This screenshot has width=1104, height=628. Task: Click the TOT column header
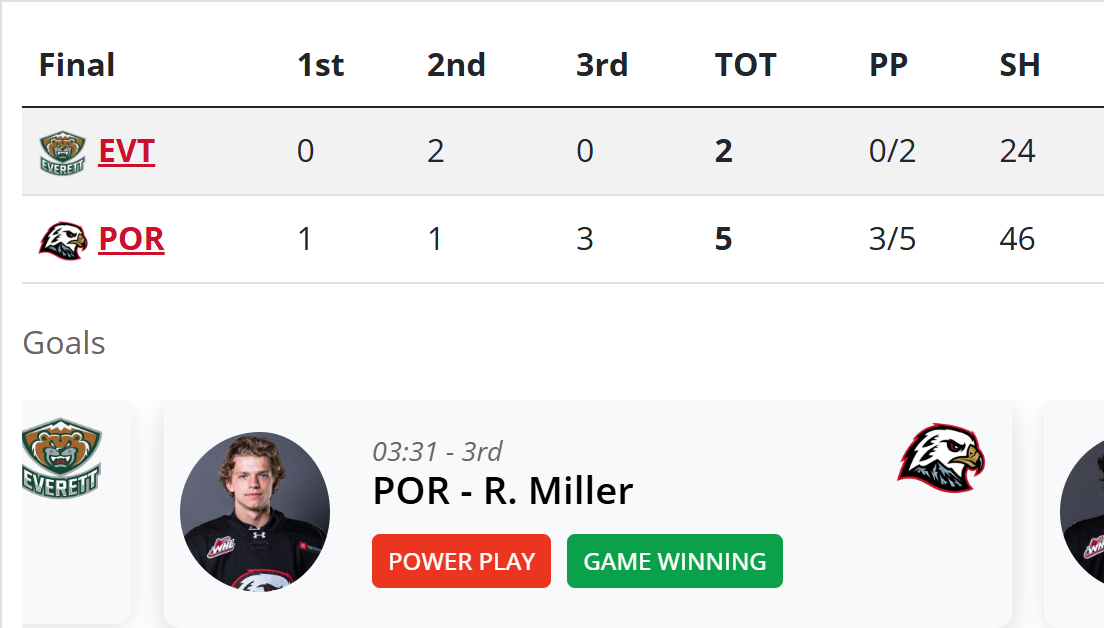(745, 66)
